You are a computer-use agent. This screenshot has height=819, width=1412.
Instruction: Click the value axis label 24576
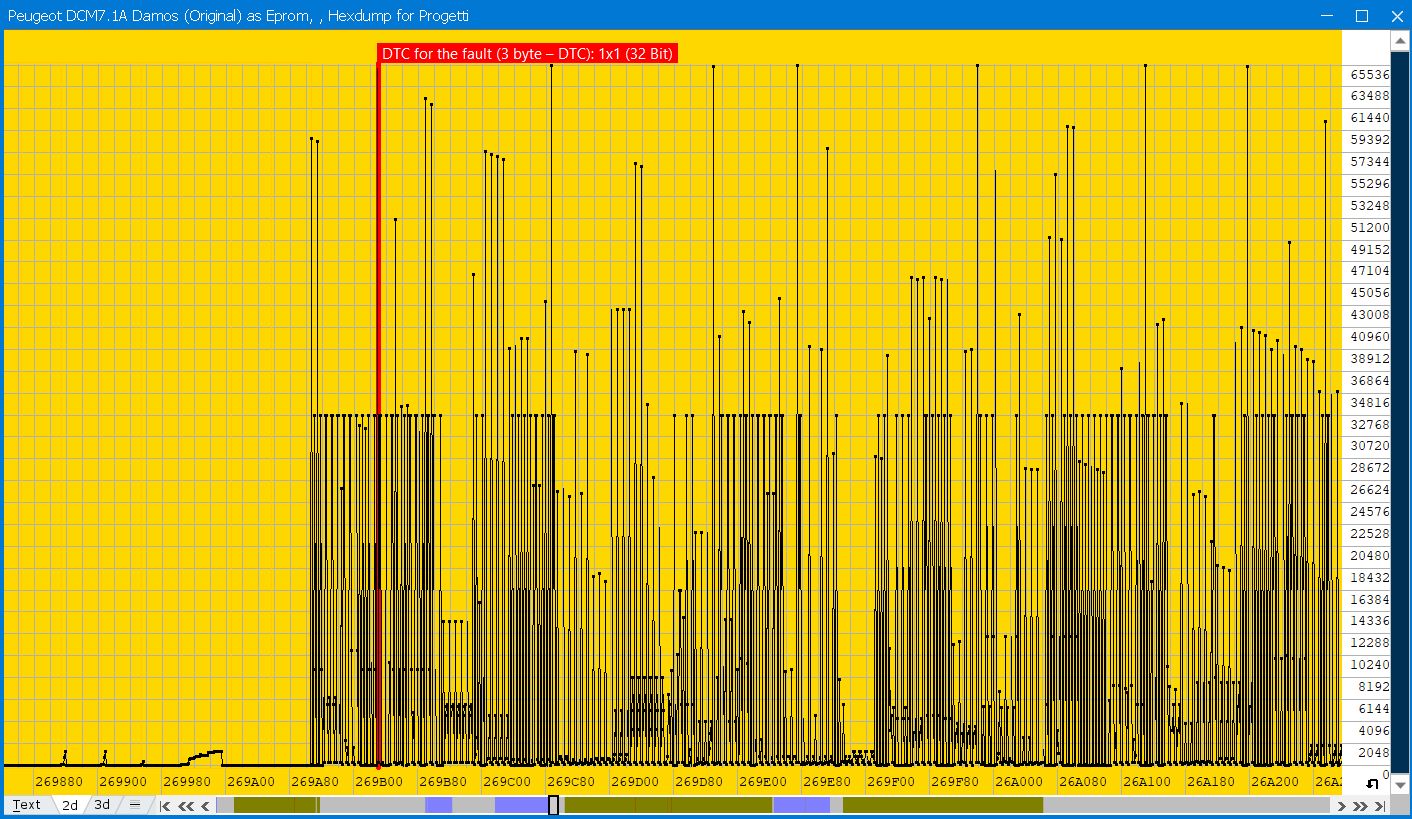pyautogui.click(x=1369, y=512)
